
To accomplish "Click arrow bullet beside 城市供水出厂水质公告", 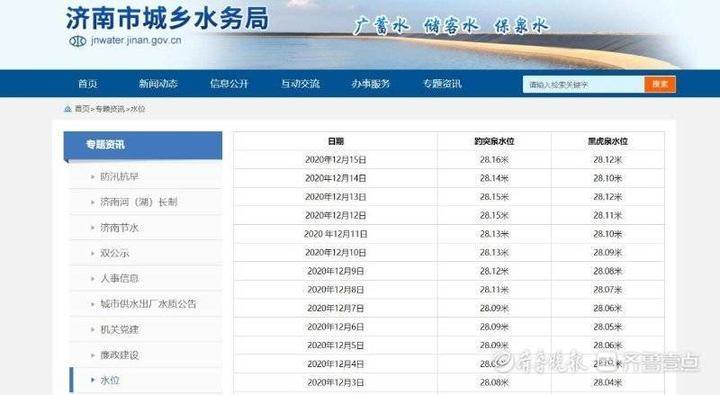I will pyautogui.click(x=93, y=304).
